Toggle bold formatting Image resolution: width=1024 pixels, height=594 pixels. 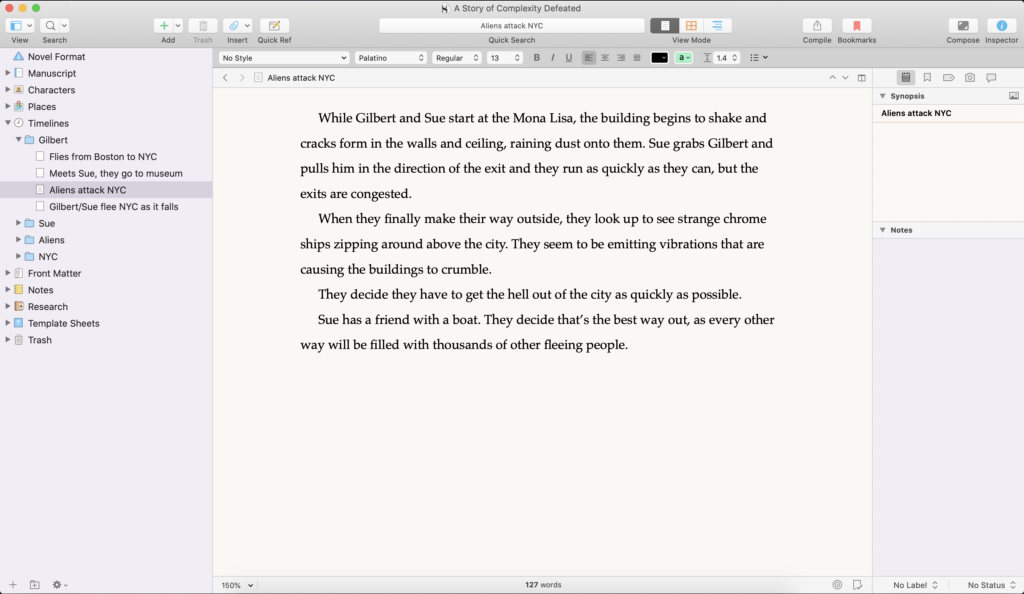point(537,57)
